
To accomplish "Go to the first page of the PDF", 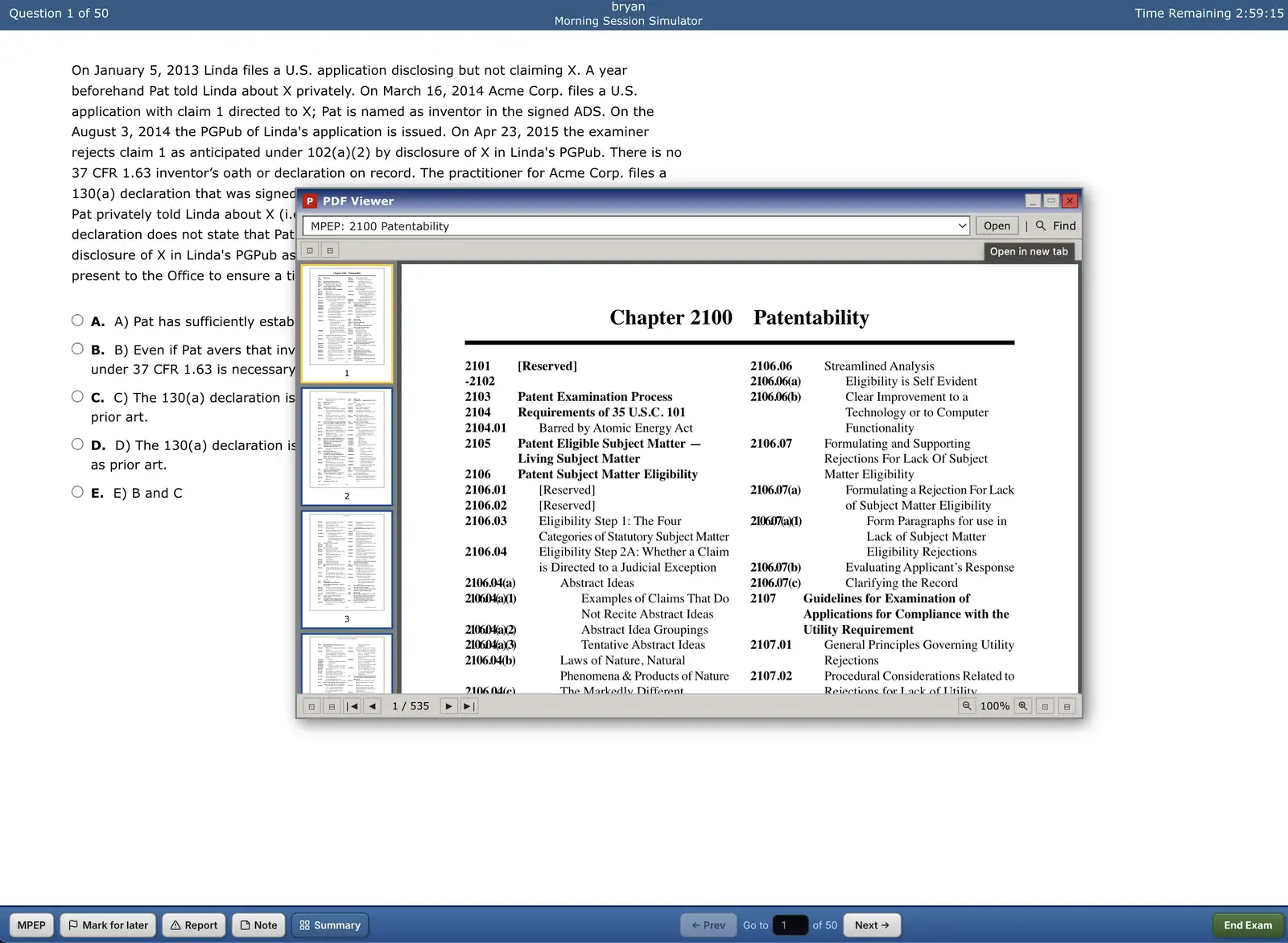I will click(x=352, y=706).
